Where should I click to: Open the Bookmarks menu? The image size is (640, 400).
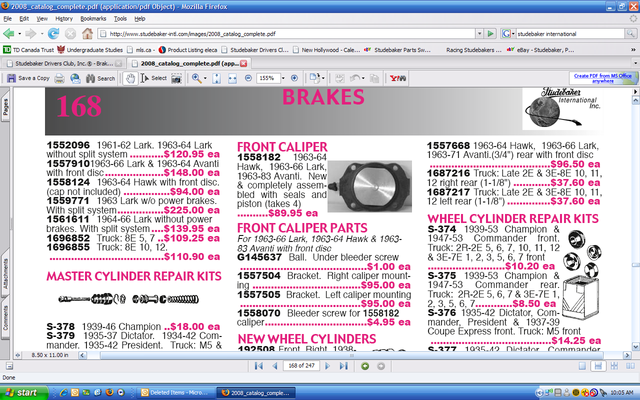pyautogui.click(x=93, y=19)
